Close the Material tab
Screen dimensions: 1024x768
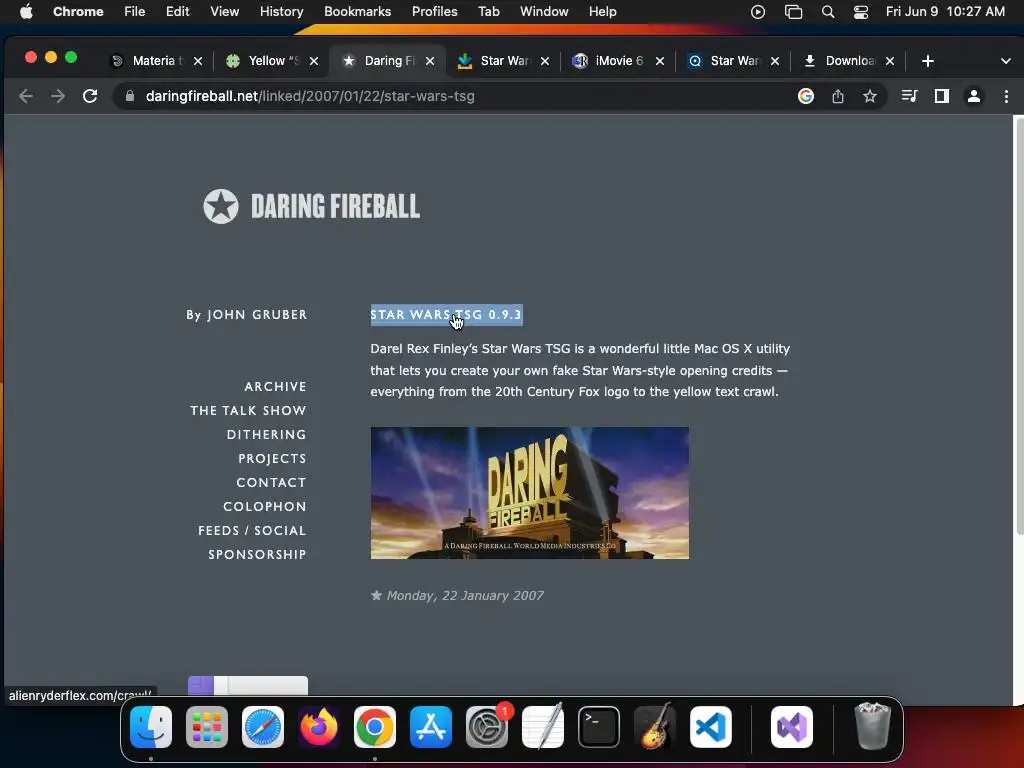click(198, 61)
